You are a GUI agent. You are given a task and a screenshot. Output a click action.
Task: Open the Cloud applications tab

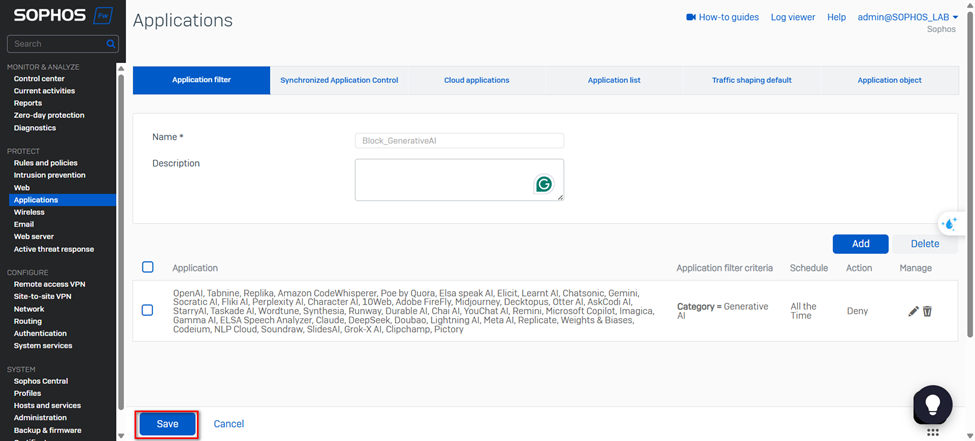pyautogui.click(x=476, y=80)
